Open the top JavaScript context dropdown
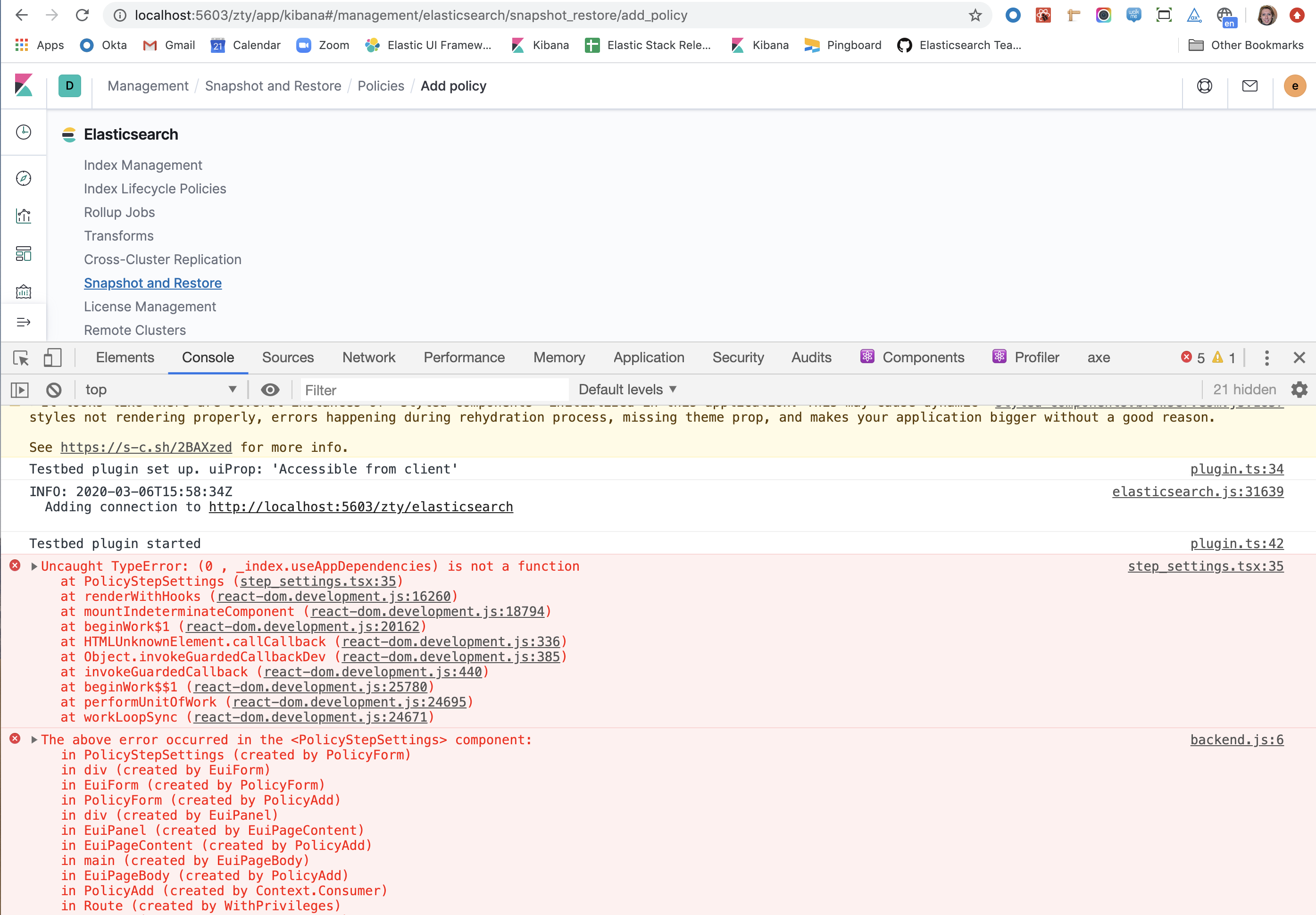Image resolution: width=1316 pixels, height=915 pixels. click(160, 390)
